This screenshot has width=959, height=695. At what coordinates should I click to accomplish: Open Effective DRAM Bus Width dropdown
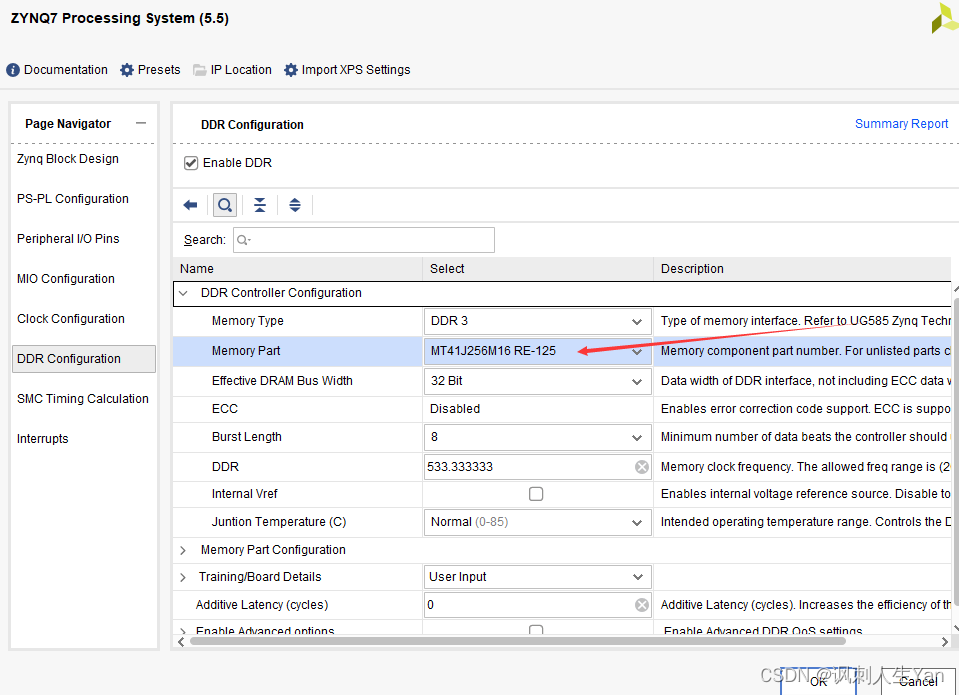pyautogui.click(x=637, y=381)
